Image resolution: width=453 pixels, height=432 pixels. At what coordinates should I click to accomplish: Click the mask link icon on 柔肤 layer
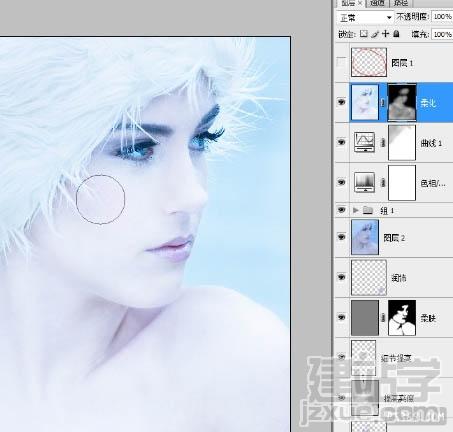click(x=383, y=318)
